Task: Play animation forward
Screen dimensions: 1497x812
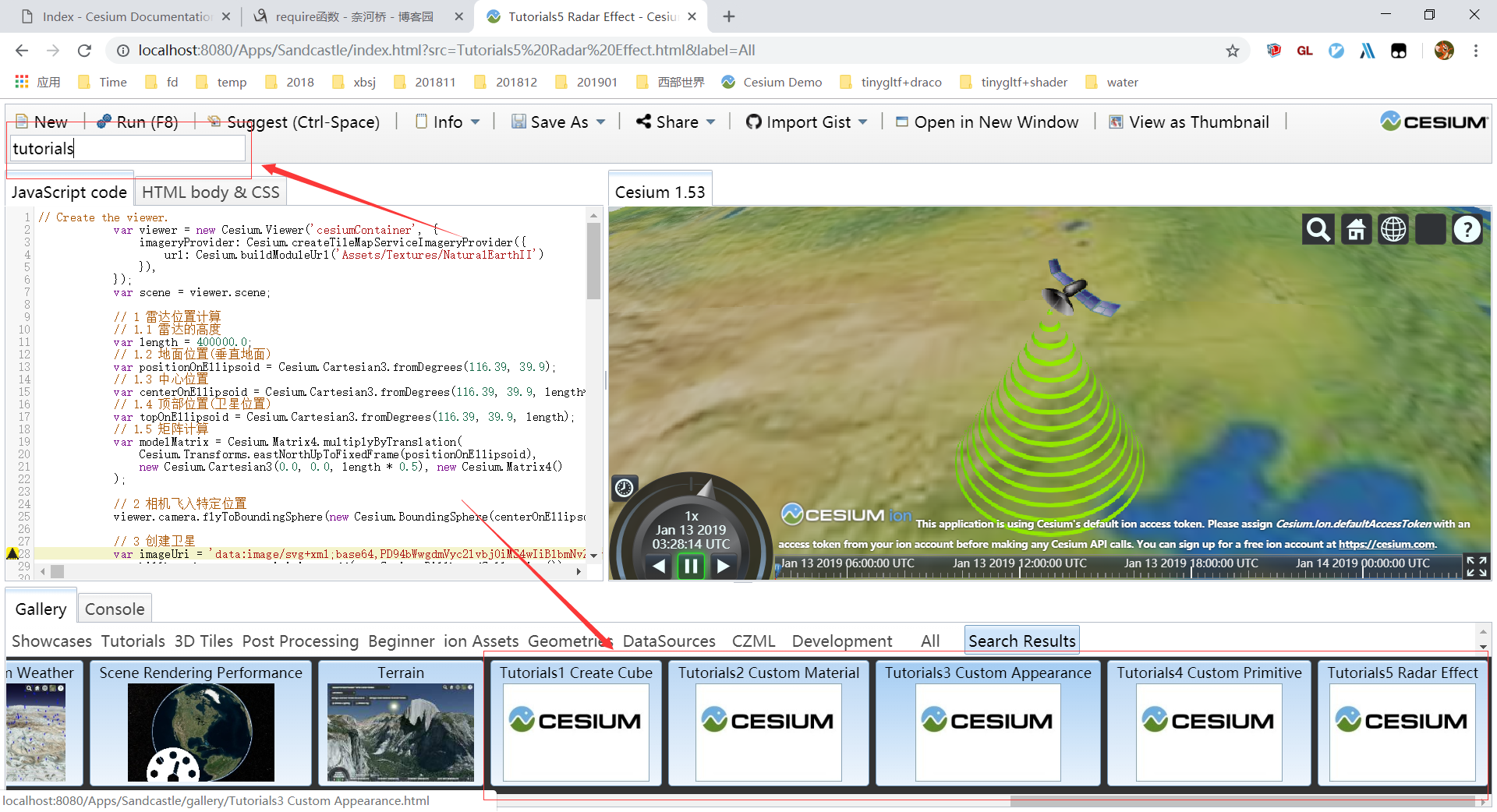Action: click(723, 566)
